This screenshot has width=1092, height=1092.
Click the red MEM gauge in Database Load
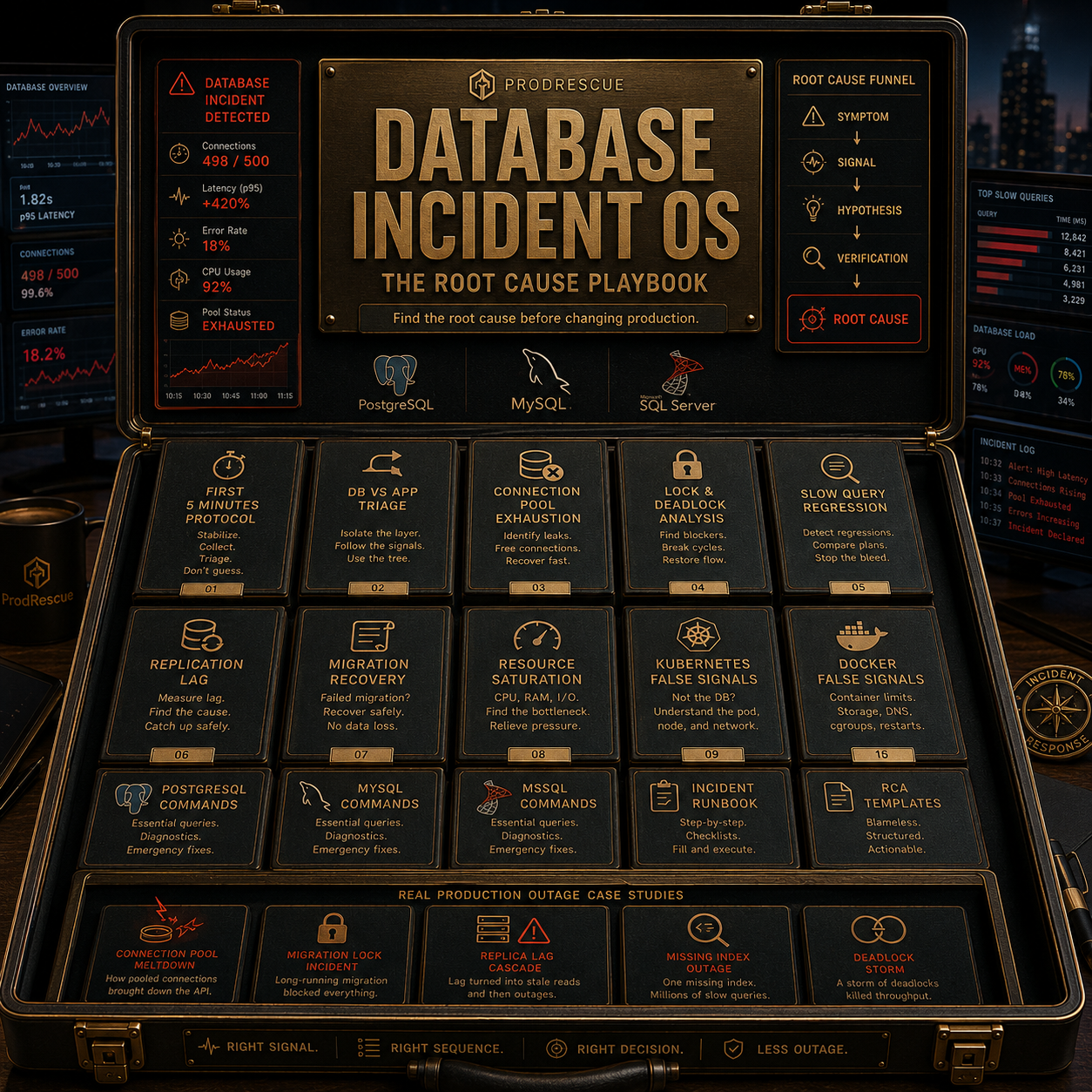click(1022, 369)
